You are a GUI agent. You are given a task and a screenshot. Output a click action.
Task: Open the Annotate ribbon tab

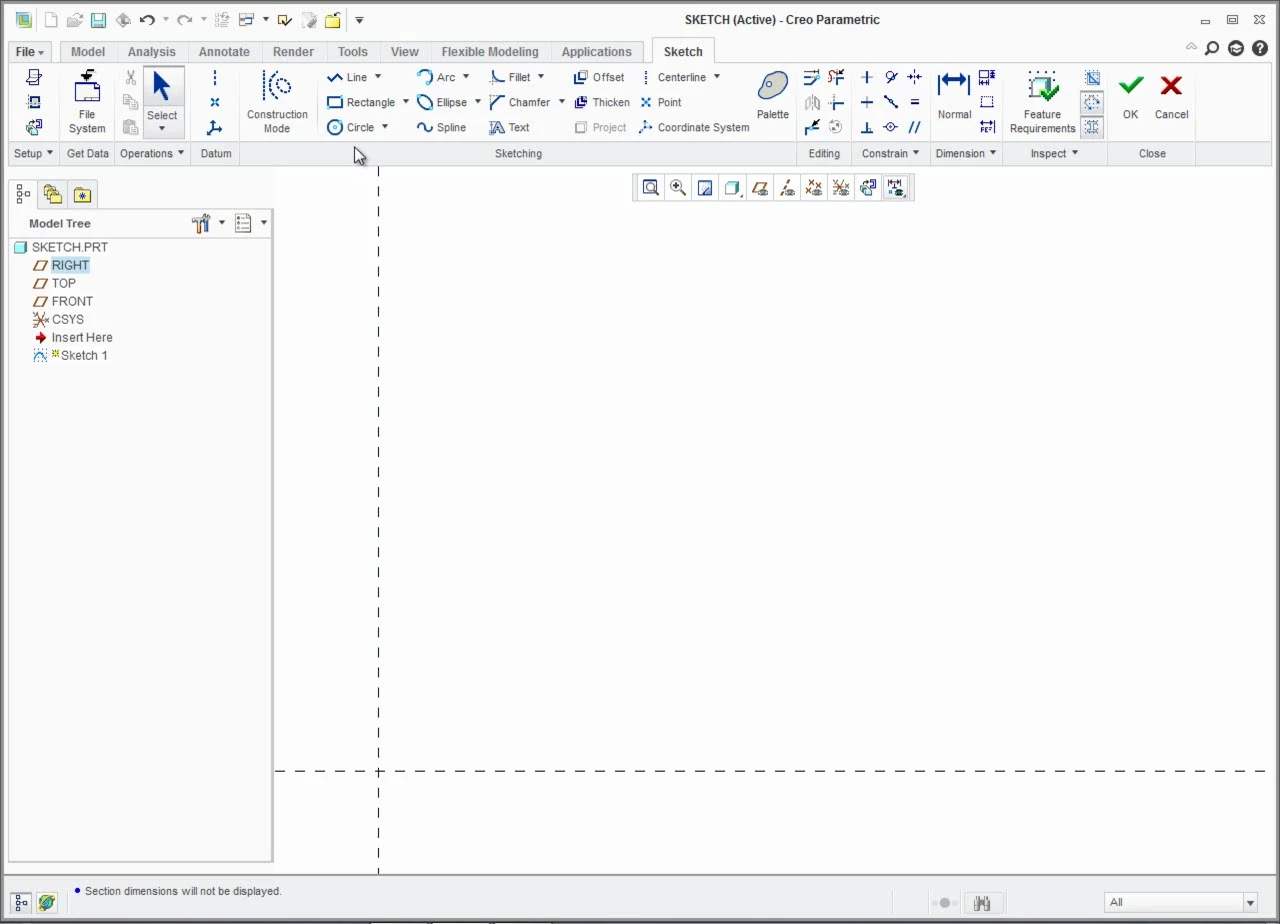(x=224, y=52)
